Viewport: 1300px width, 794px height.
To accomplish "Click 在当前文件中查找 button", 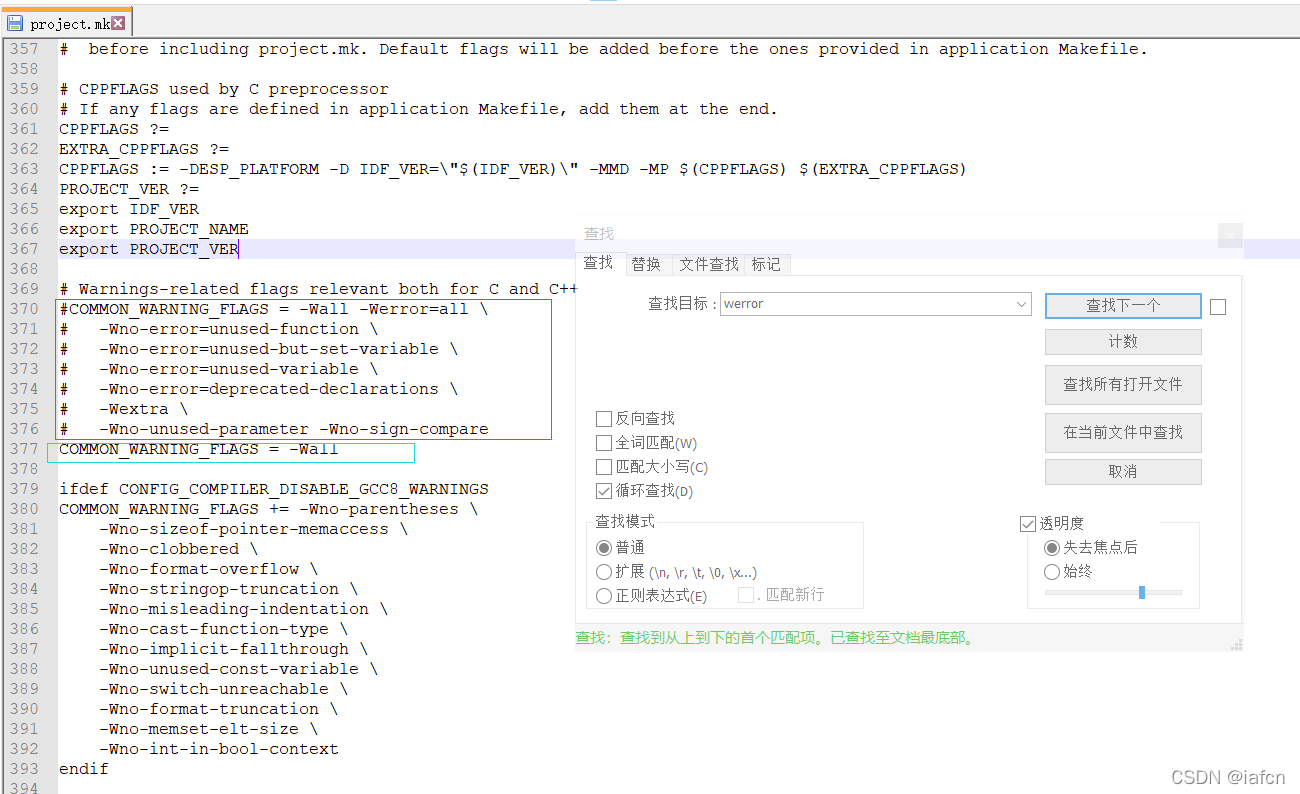I will coord(1123,433).
